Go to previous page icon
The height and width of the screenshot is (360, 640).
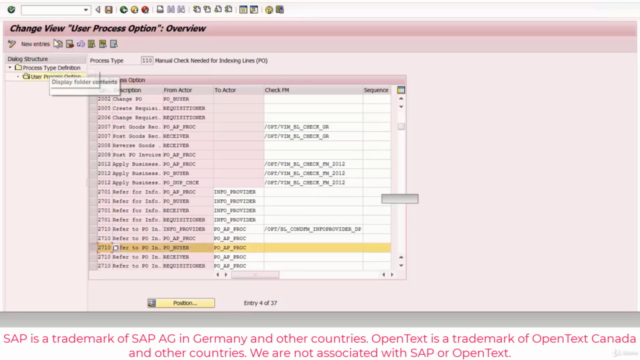pos(207,9)
